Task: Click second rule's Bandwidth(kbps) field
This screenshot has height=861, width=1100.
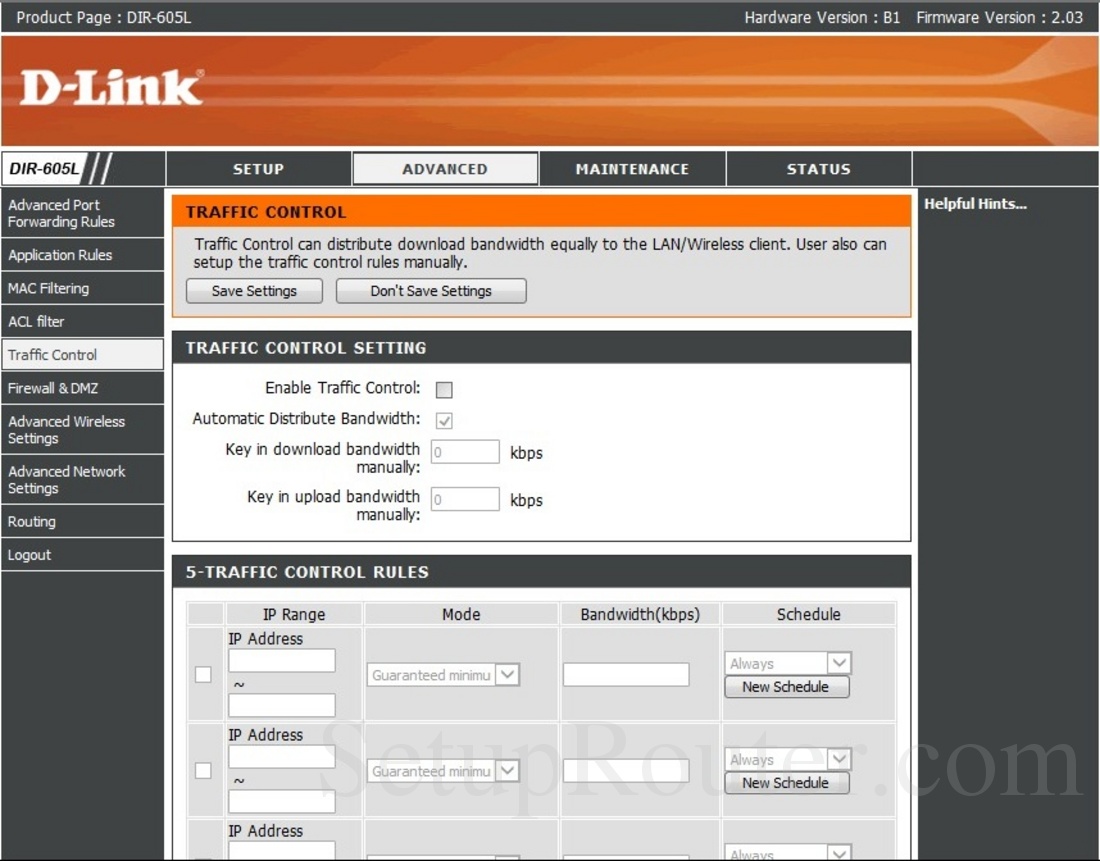Action: tap(626, 770)
